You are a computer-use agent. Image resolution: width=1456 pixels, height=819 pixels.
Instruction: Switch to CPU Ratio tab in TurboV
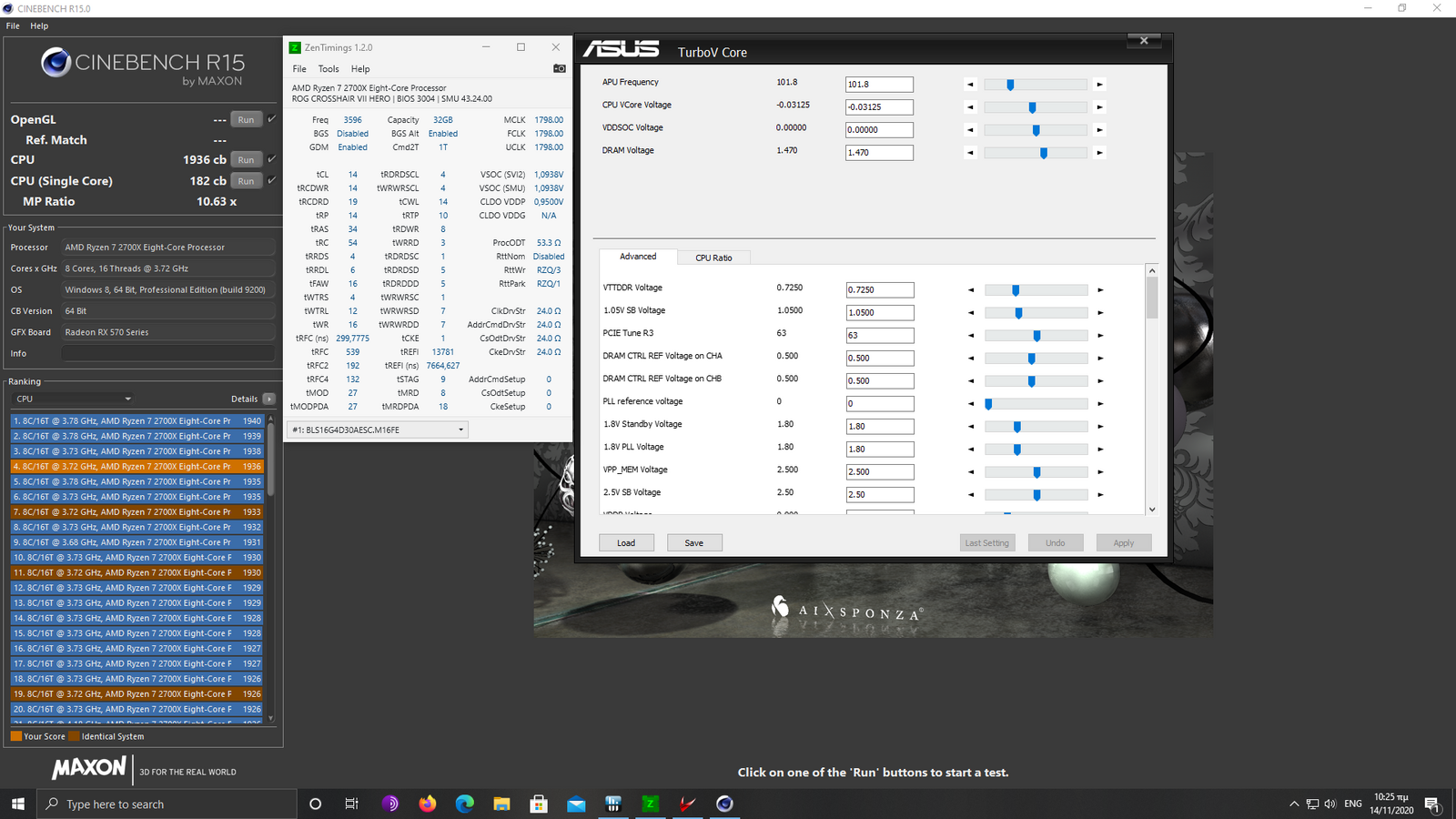[x=713, y=258]
